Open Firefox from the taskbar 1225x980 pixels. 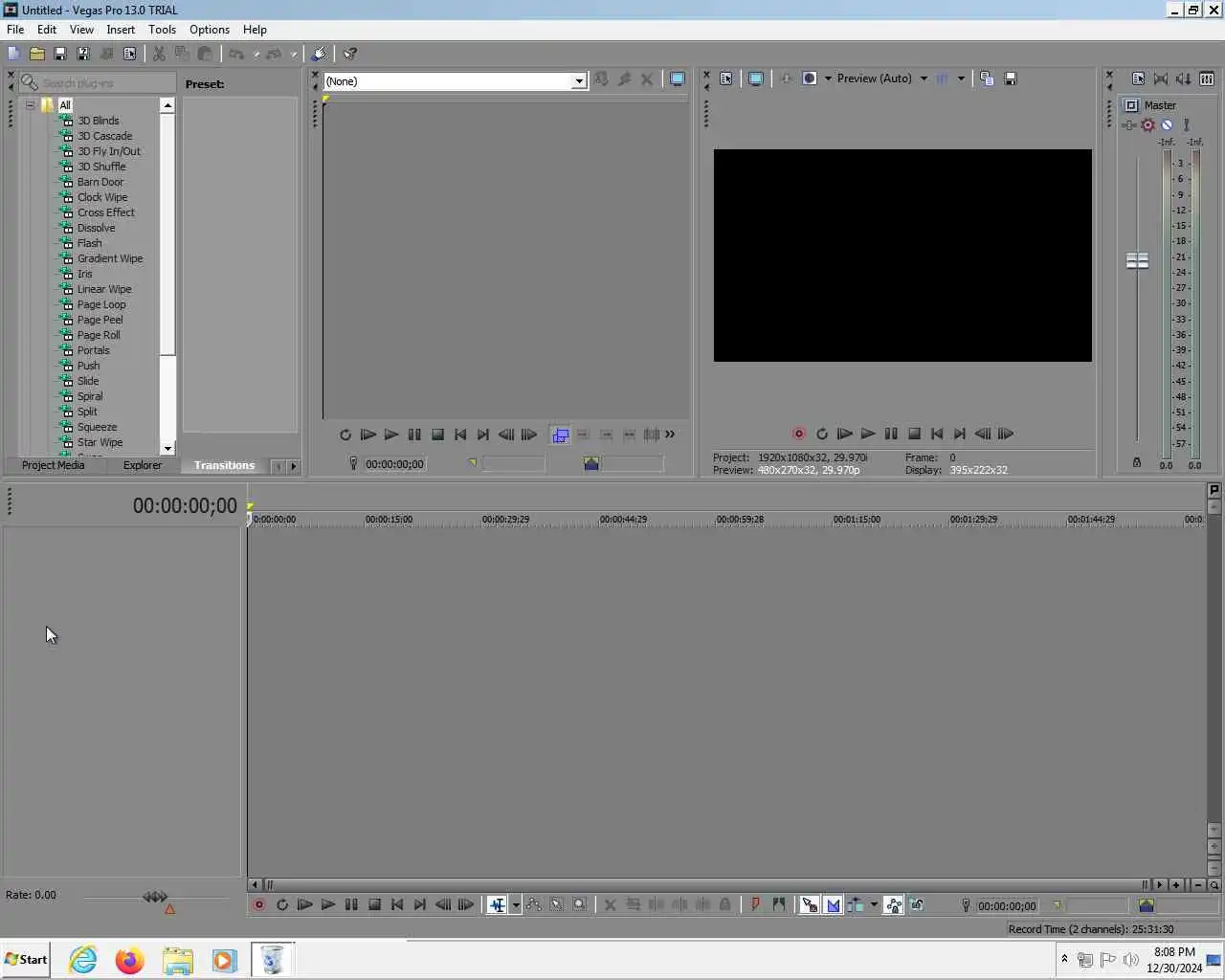(130, 960)
